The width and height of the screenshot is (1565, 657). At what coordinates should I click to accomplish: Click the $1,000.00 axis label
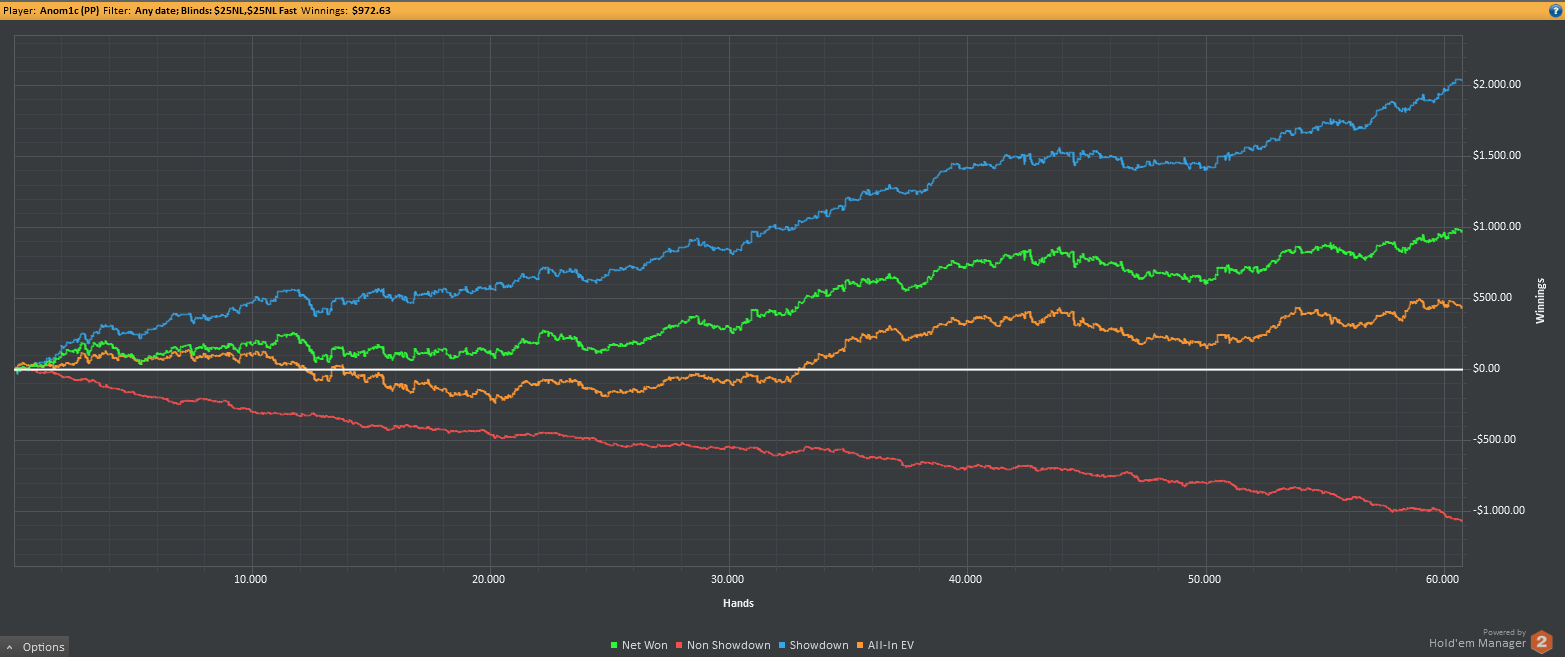(x=1497, y=226)
